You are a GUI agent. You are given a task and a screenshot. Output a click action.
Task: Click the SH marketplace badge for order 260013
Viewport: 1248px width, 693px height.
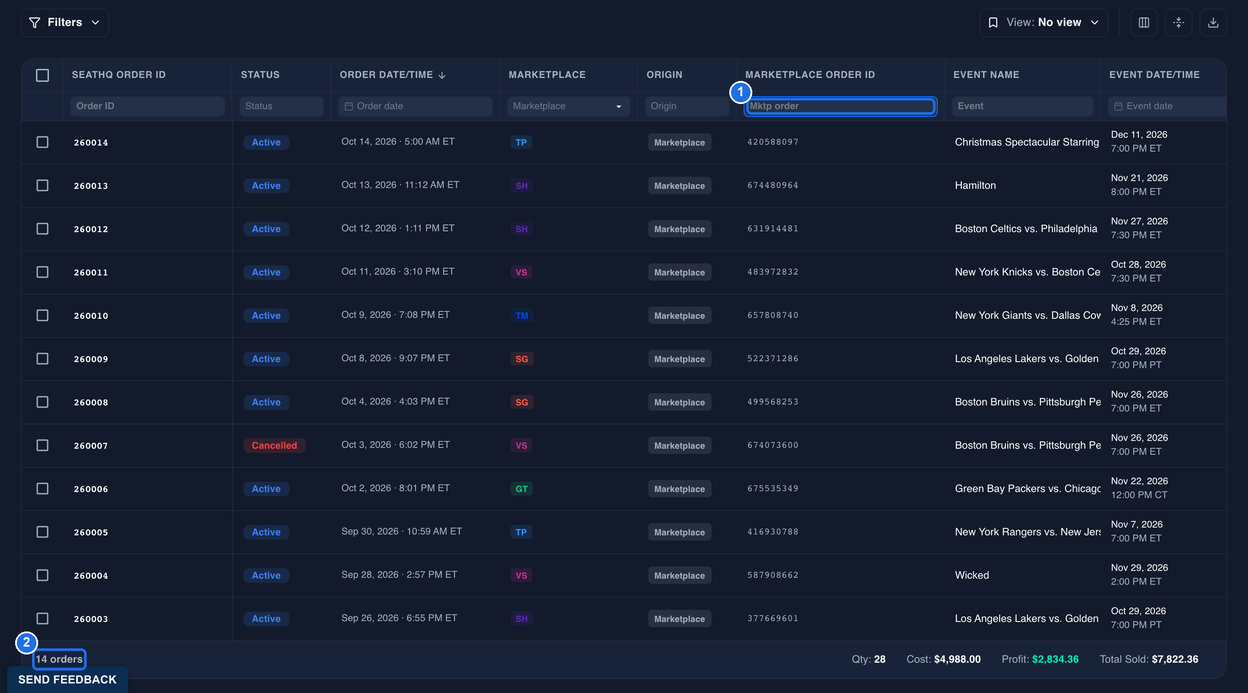click(x=521, y=186)
